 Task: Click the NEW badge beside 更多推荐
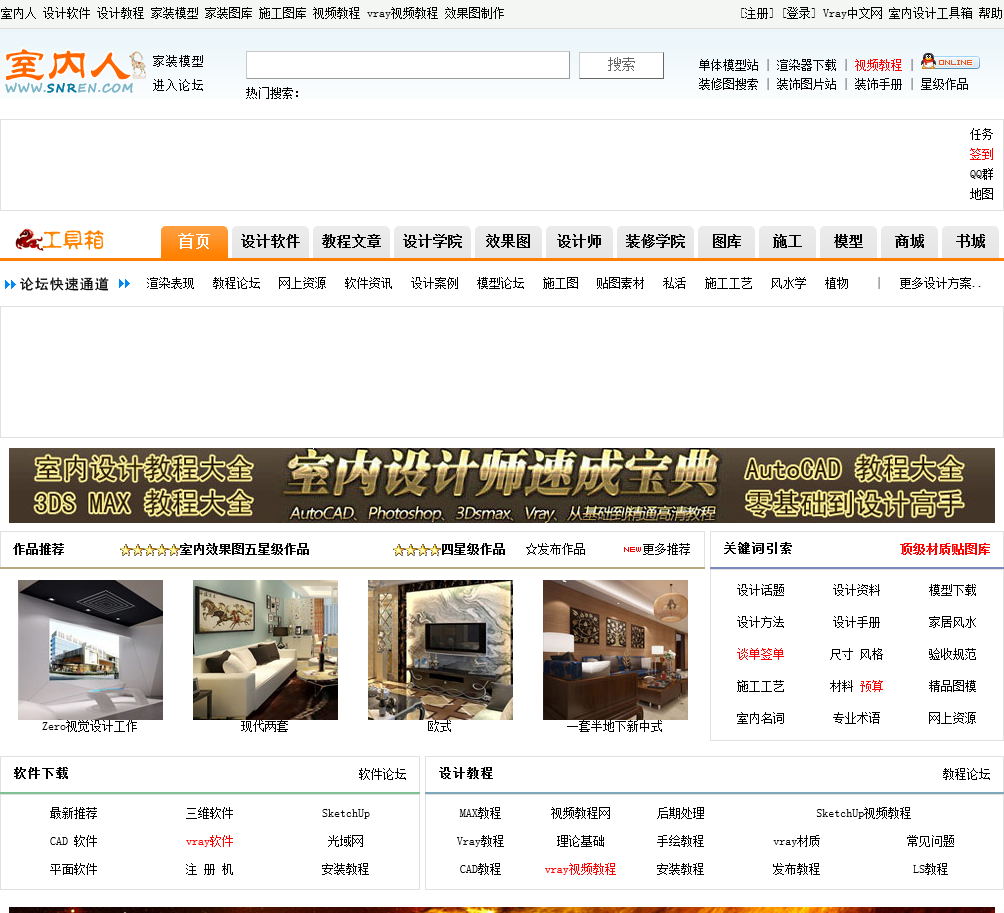point(632,549)
